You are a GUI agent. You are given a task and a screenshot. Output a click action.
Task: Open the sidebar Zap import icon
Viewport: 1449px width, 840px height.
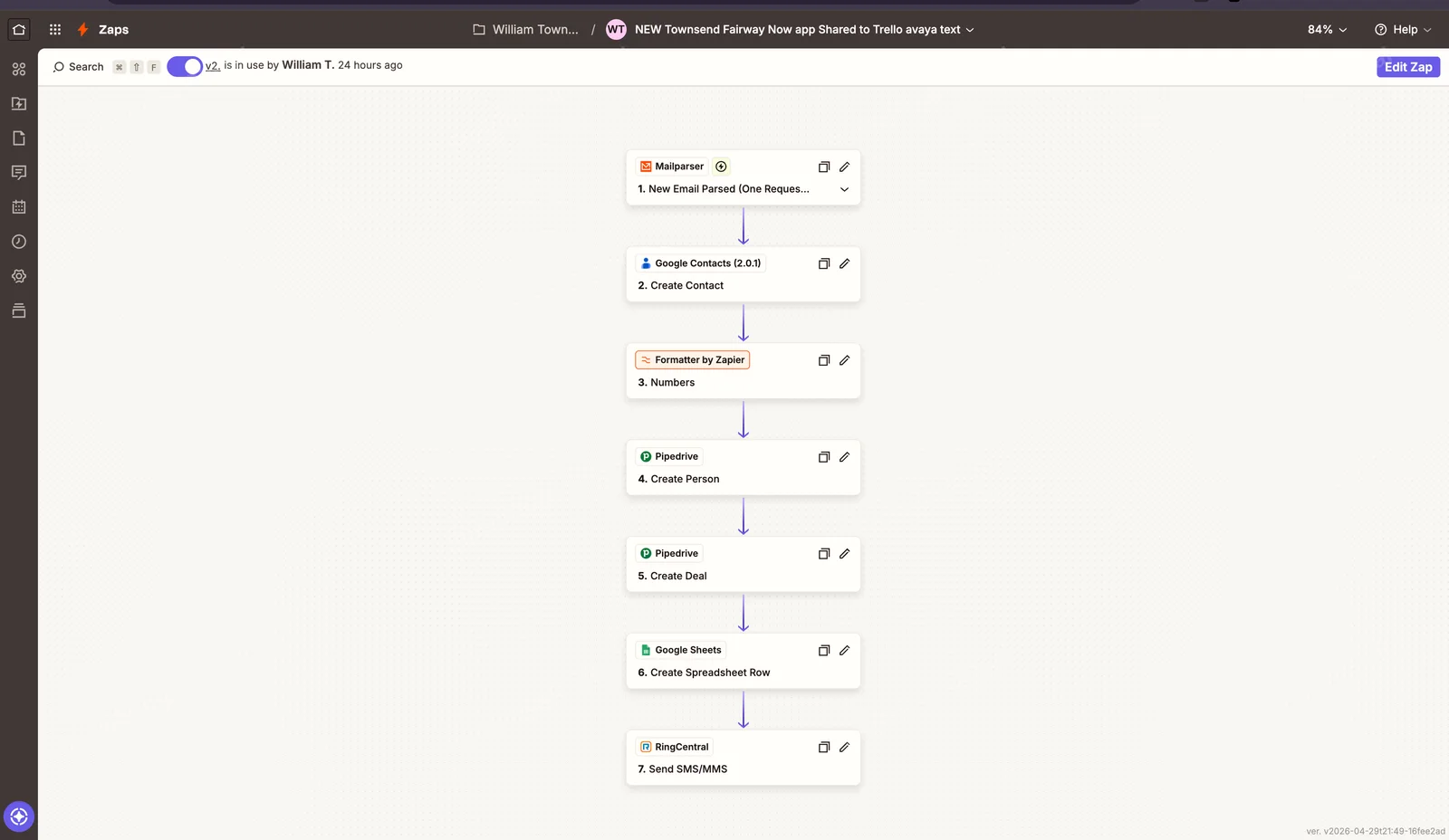tap(19, 103)
